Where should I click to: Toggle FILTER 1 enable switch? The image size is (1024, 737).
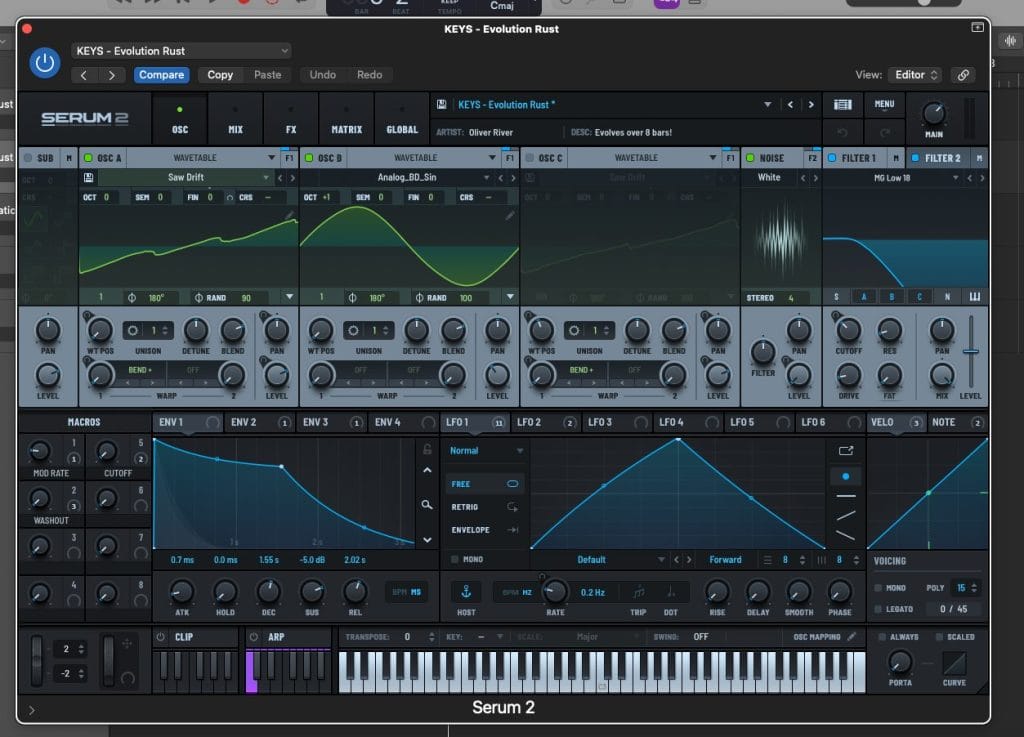[x=832, y=158]
